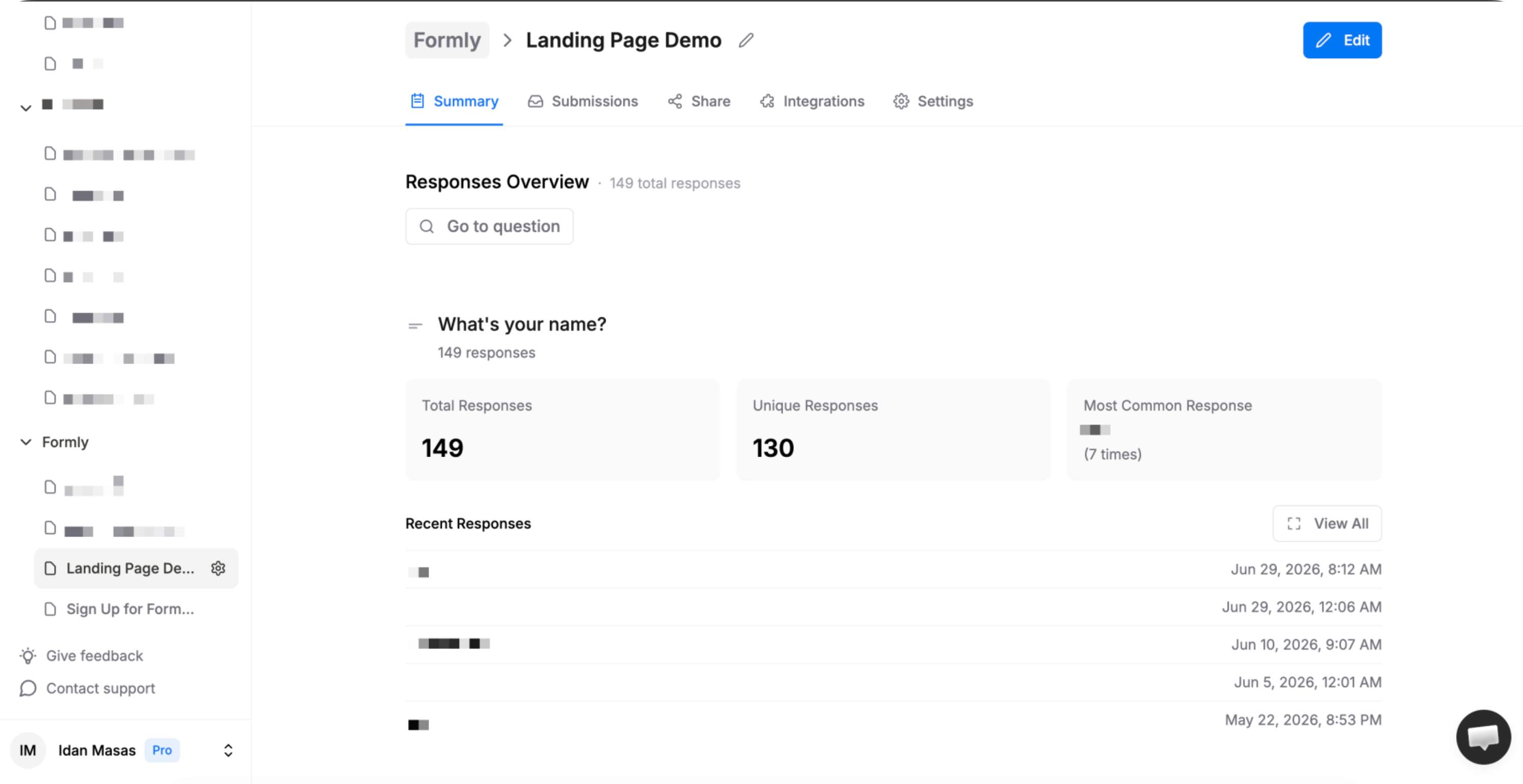The image size is (1523, 784).
Task: Click the Settings tab gear icon
Action: tap(901, 101)
